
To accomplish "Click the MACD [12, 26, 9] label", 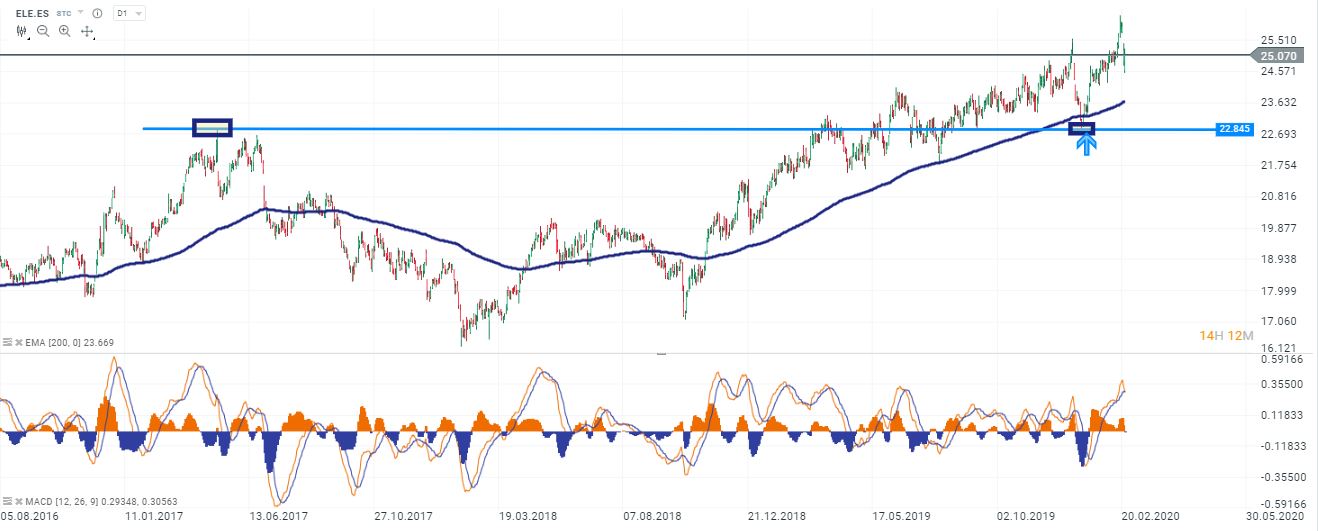I will [x=55, y=498].
